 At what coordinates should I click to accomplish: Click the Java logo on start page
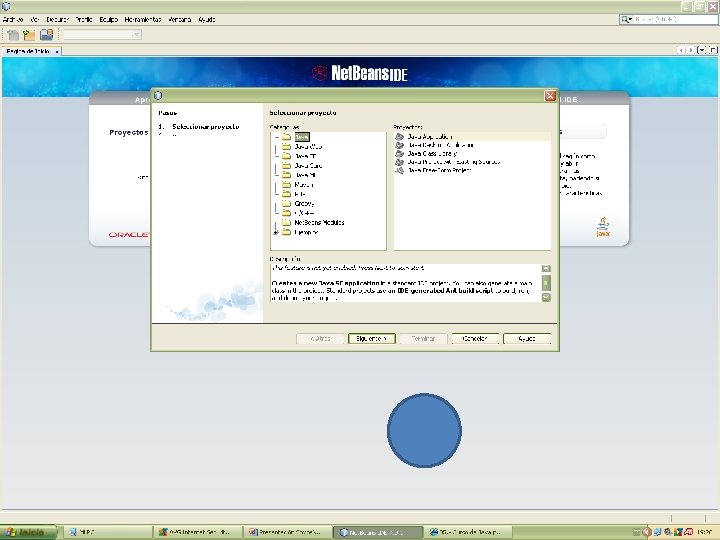click(x=603, y=226)
